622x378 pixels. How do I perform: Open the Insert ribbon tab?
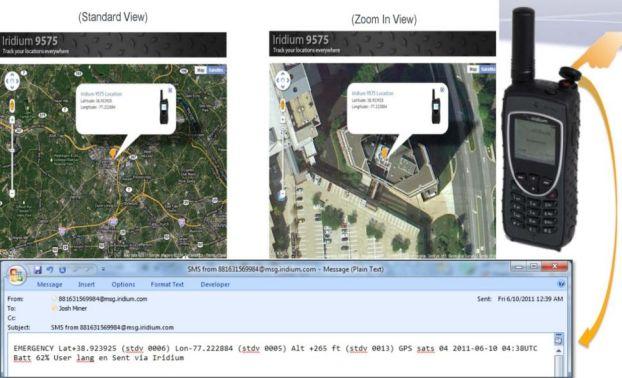point(86,284)
